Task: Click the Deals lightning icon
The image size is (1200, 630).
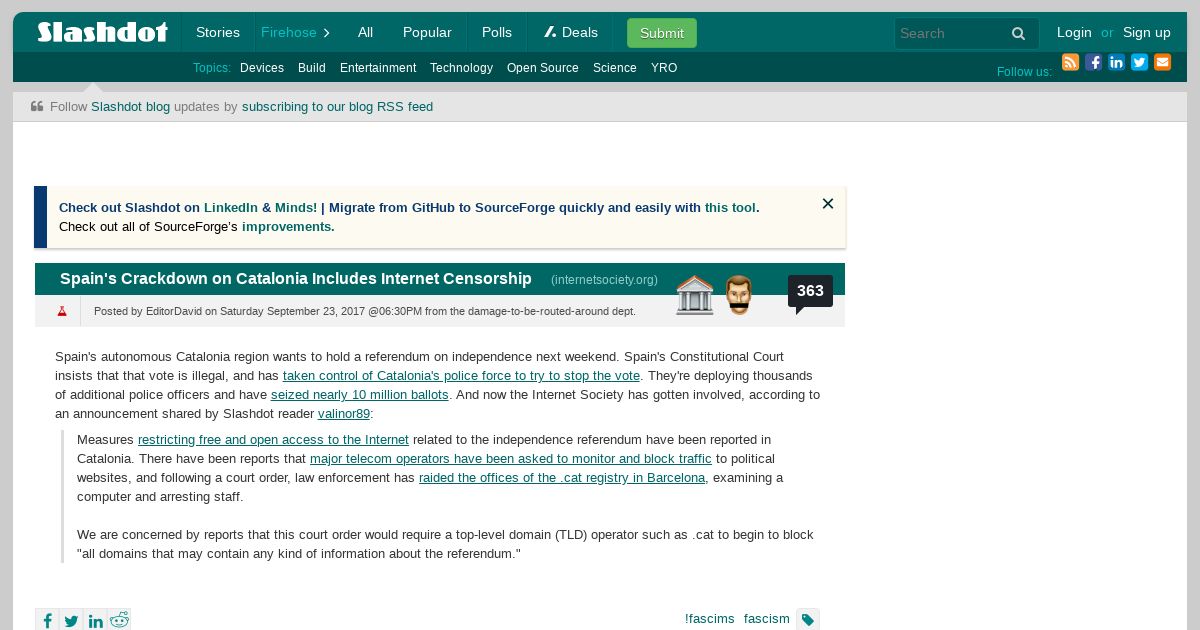Action: coord(550,32)
